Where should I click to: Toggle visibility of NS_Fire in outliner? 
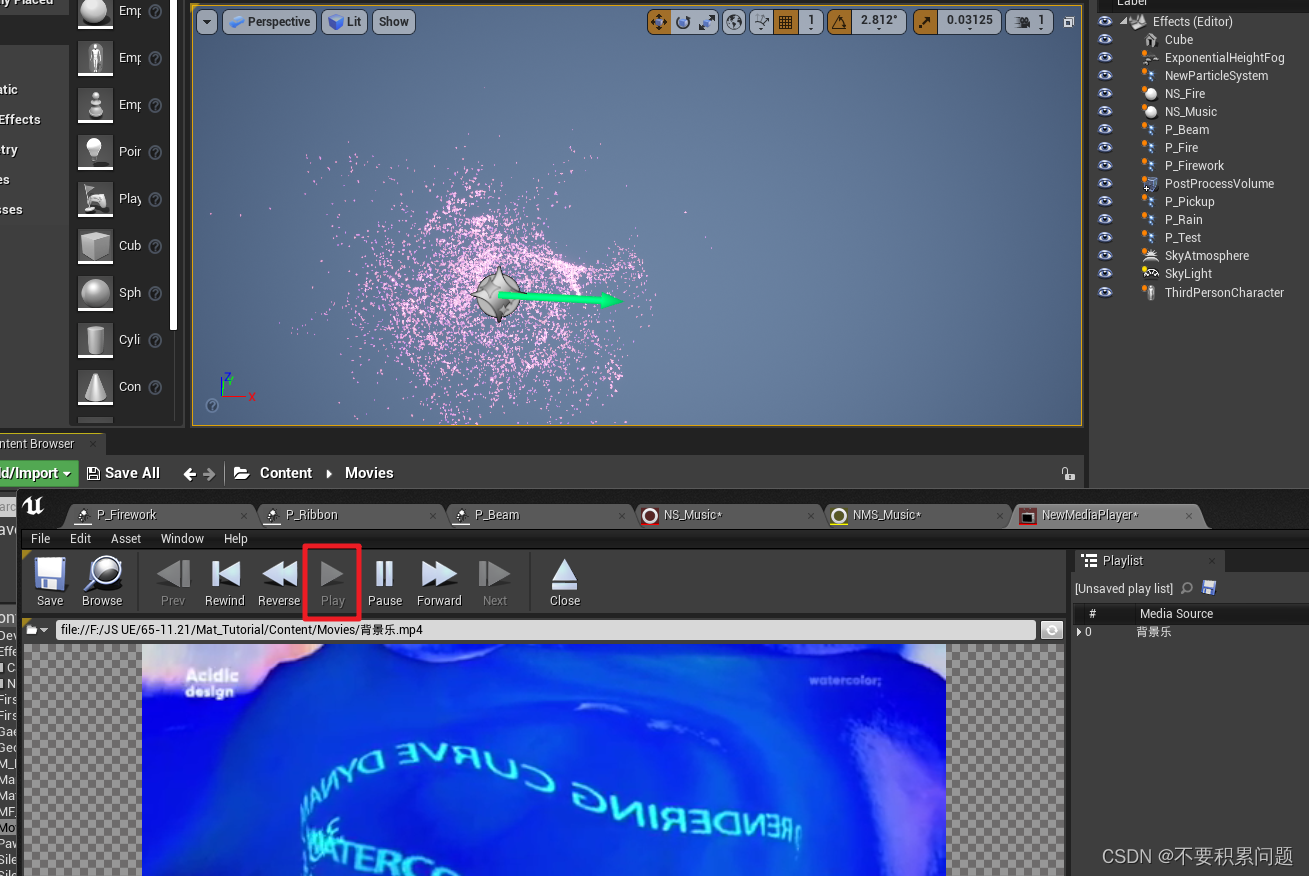coord(1105,94)
